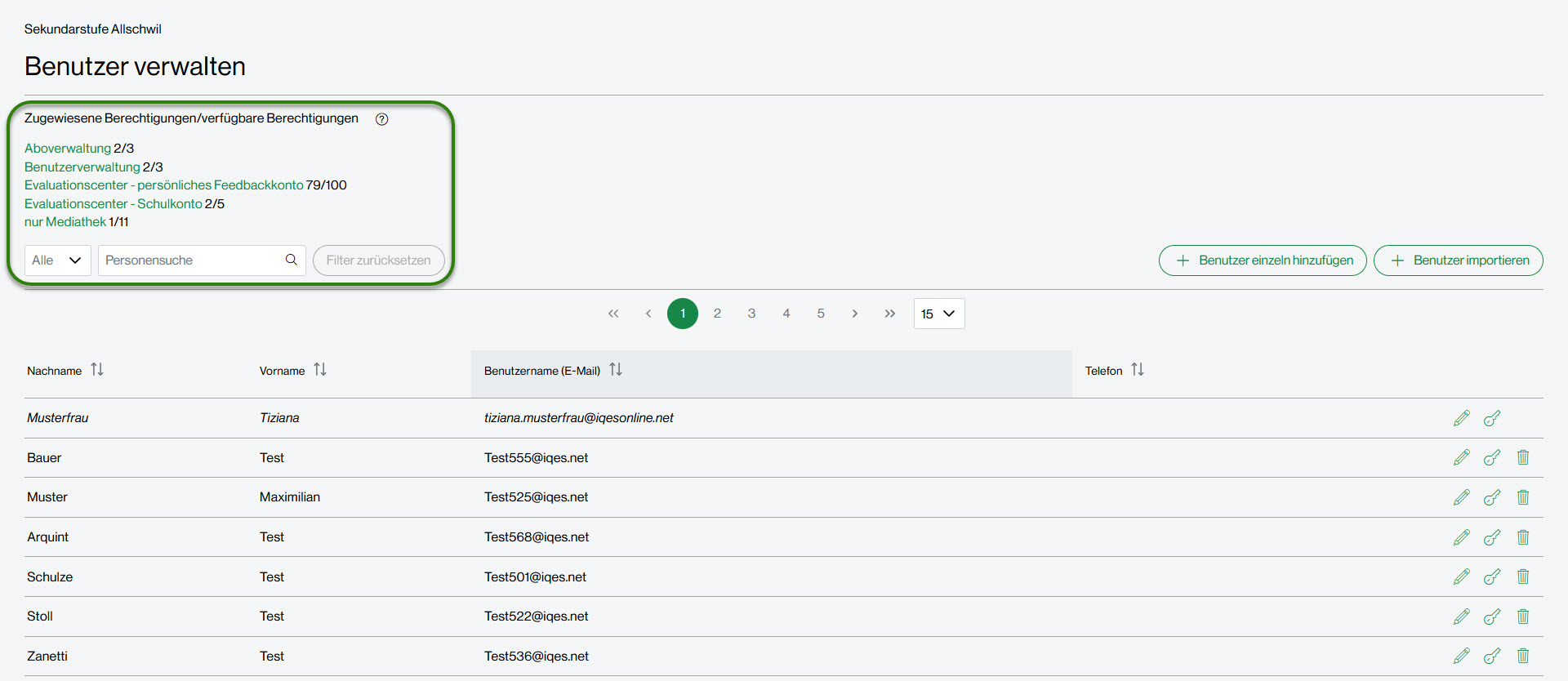Edit user Zanetti using the pencil icon

point(1461,656)
